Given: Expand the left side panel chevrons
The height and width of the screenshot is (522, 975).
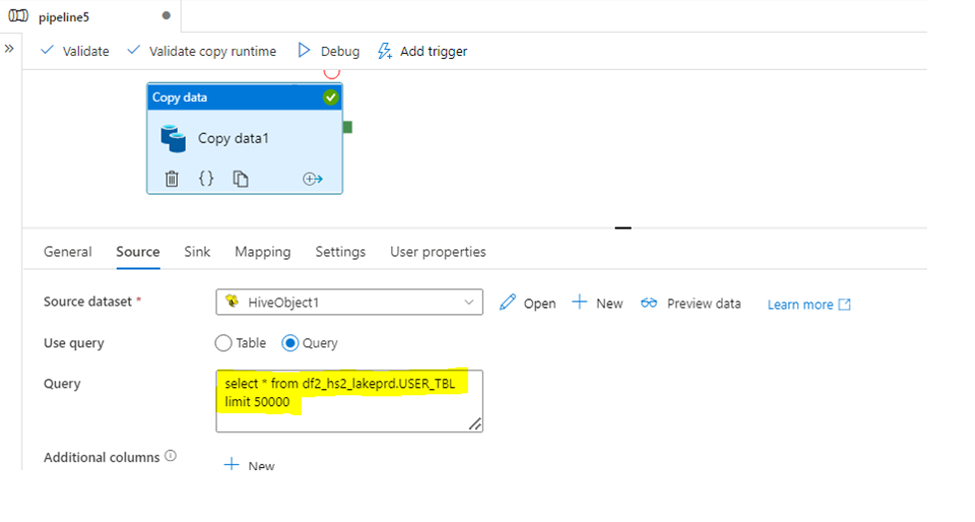Looking at the screenshot, I should 9,49.
